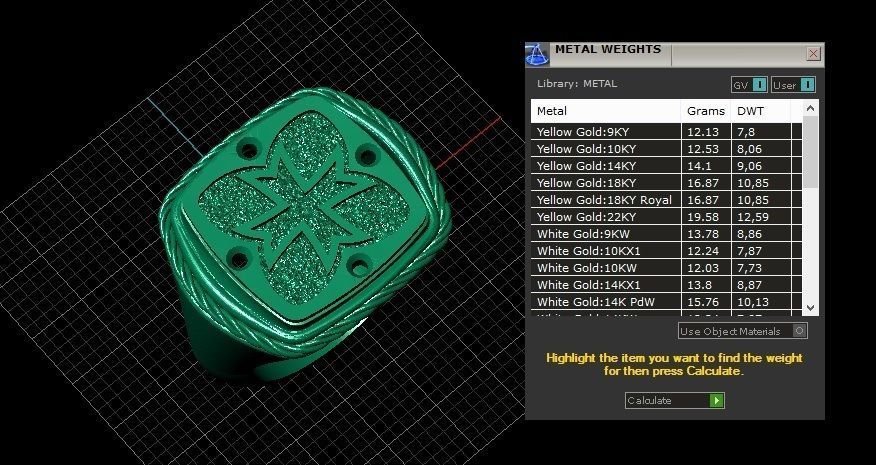
Task: Click the METAL WEIGHTS panel title
Action: [608, 49]
